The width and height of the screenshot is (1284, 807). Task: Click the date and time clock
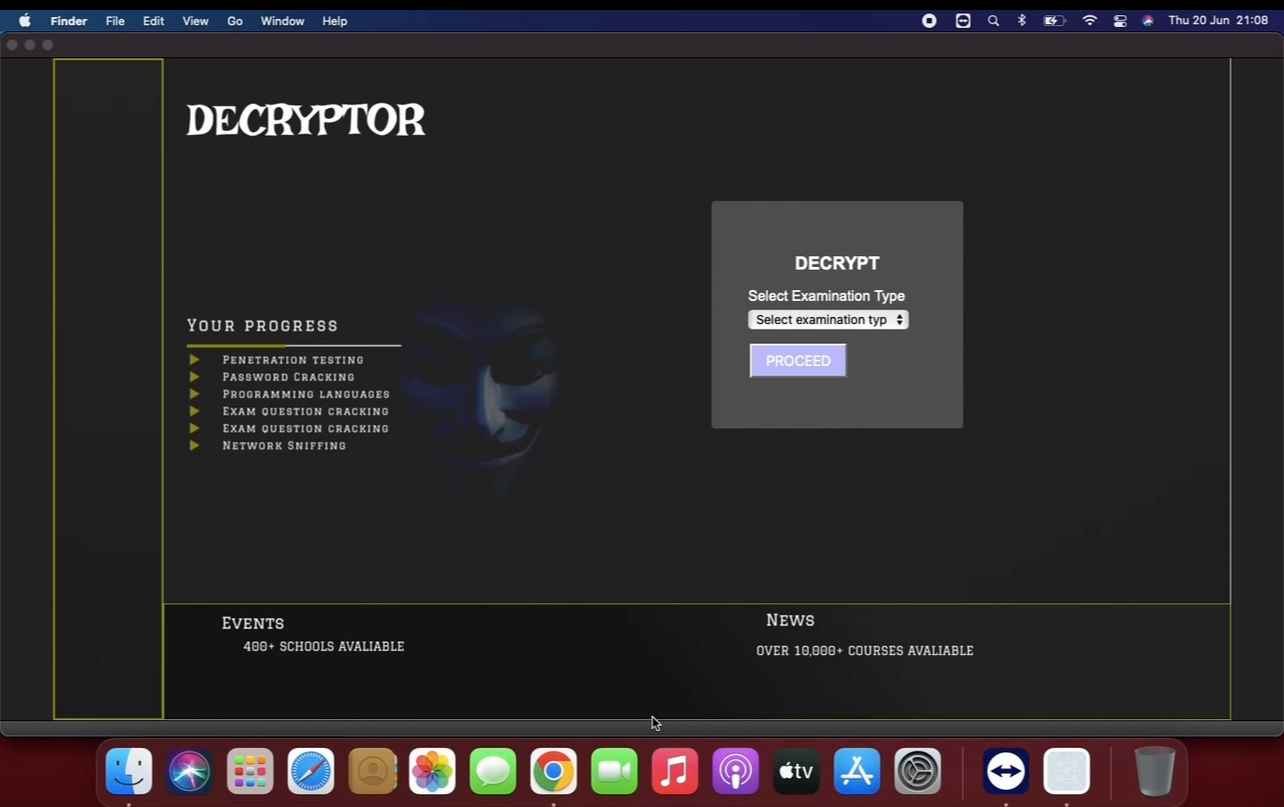[1217, 21]
